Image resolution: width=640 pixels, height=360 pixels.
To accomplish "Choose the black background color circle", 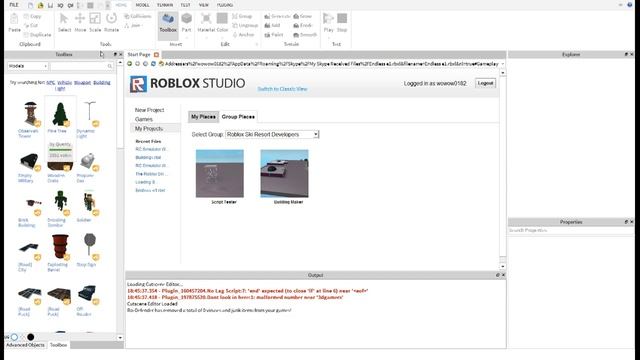I will pos(31,337).
